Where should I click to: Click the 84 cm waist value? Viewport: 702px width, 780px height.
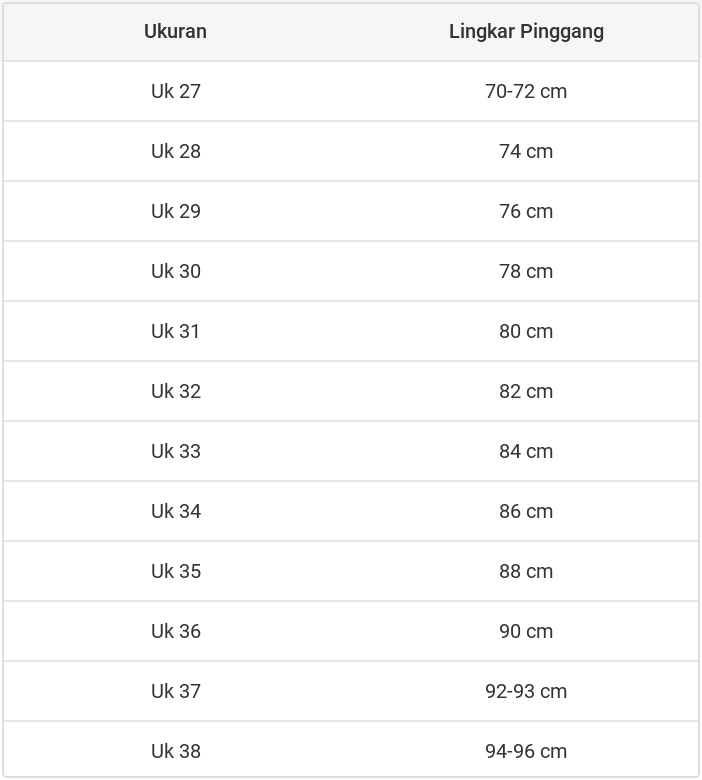pyautogui.click(x=526, y=451)
